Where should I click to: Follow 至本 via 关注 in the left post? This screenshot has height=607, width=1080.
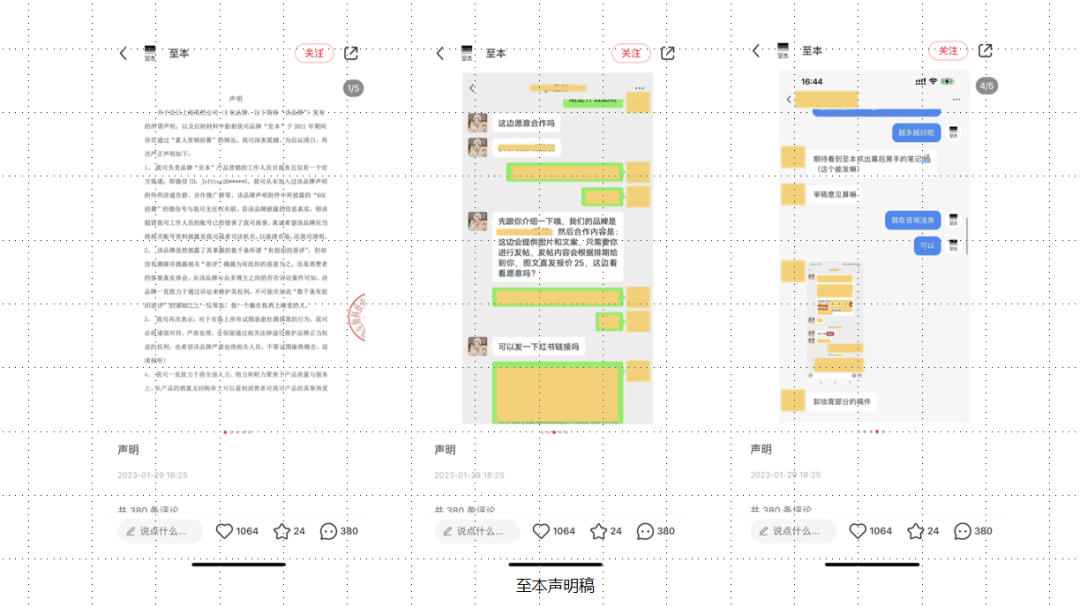coord(314,53)
